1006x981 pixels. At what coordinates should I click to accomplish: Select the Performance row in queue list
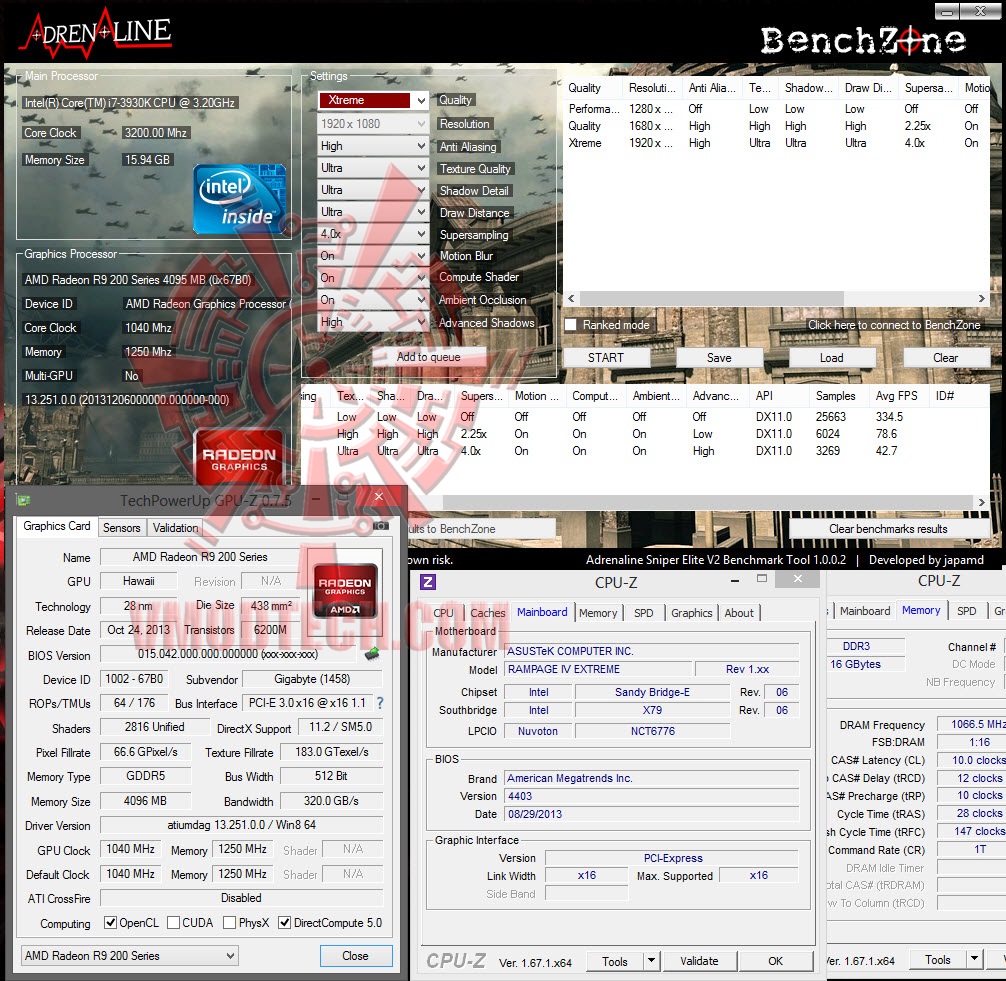point(775,109)
